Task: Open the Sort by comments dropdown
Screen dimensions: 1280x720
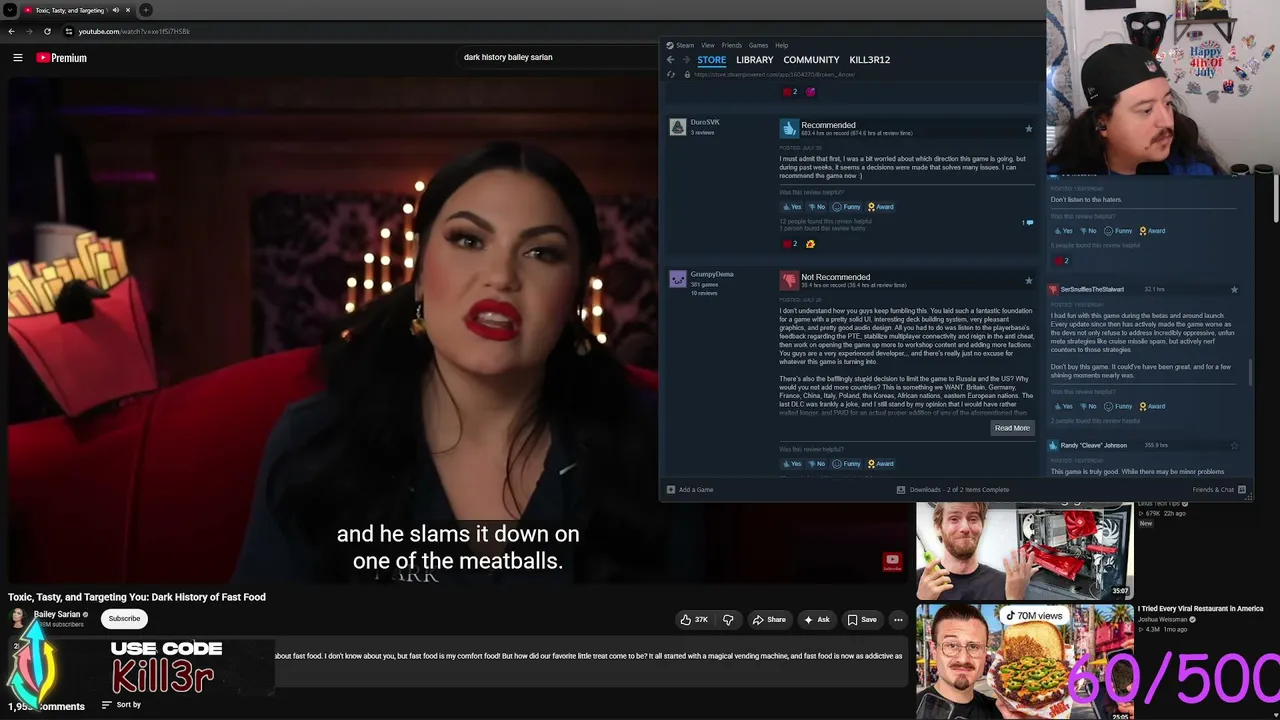Action: (121, 705)
